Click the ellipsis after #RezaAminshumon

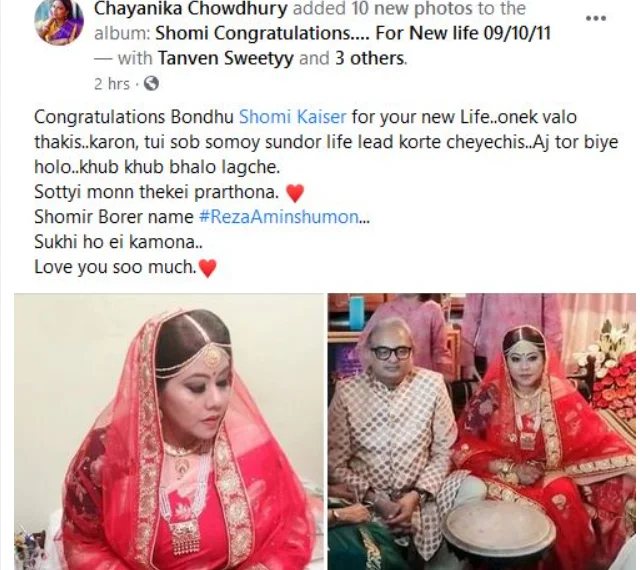[x=364, y=220]
